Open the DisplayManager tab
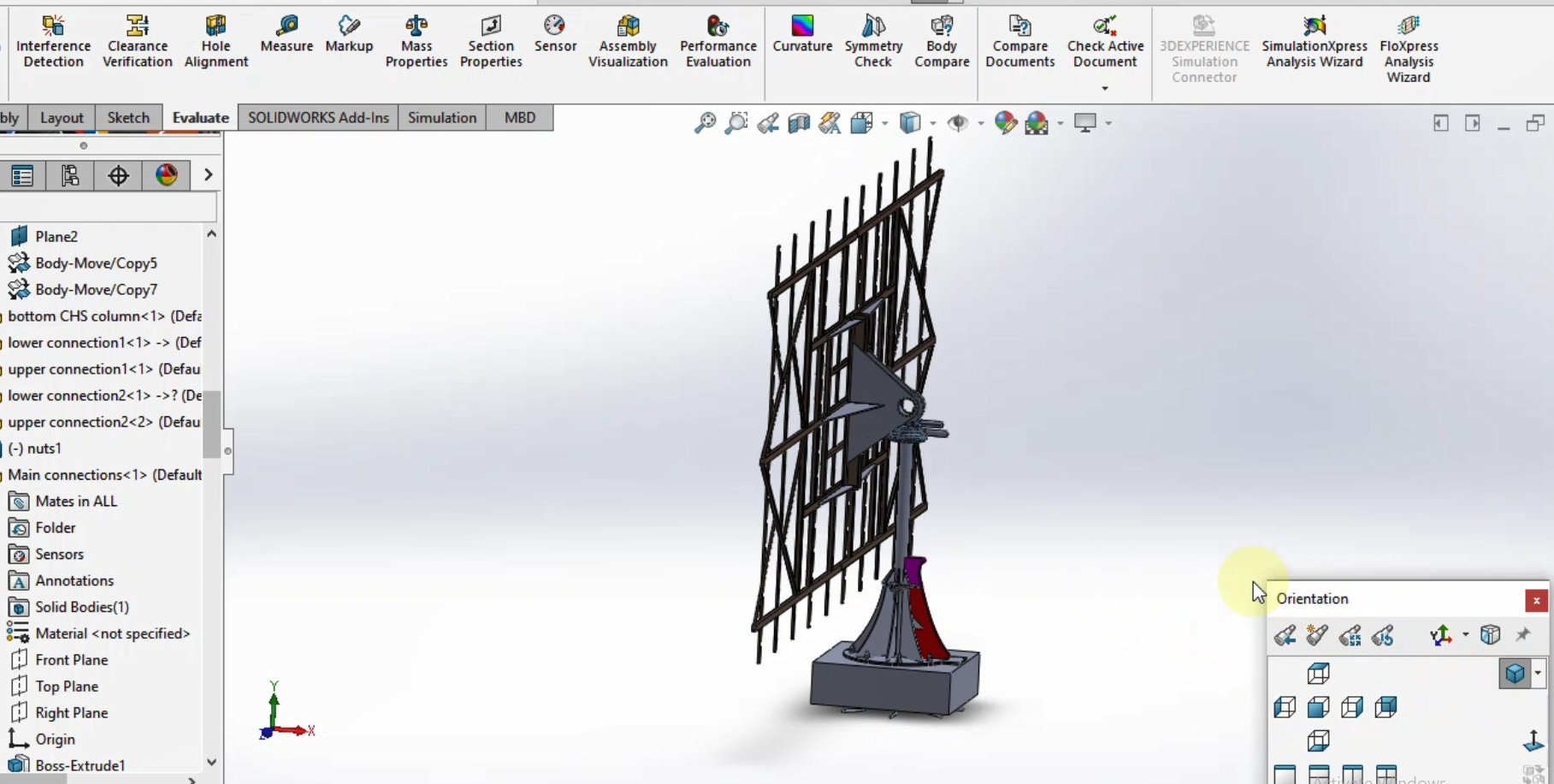 pos(166,175)
